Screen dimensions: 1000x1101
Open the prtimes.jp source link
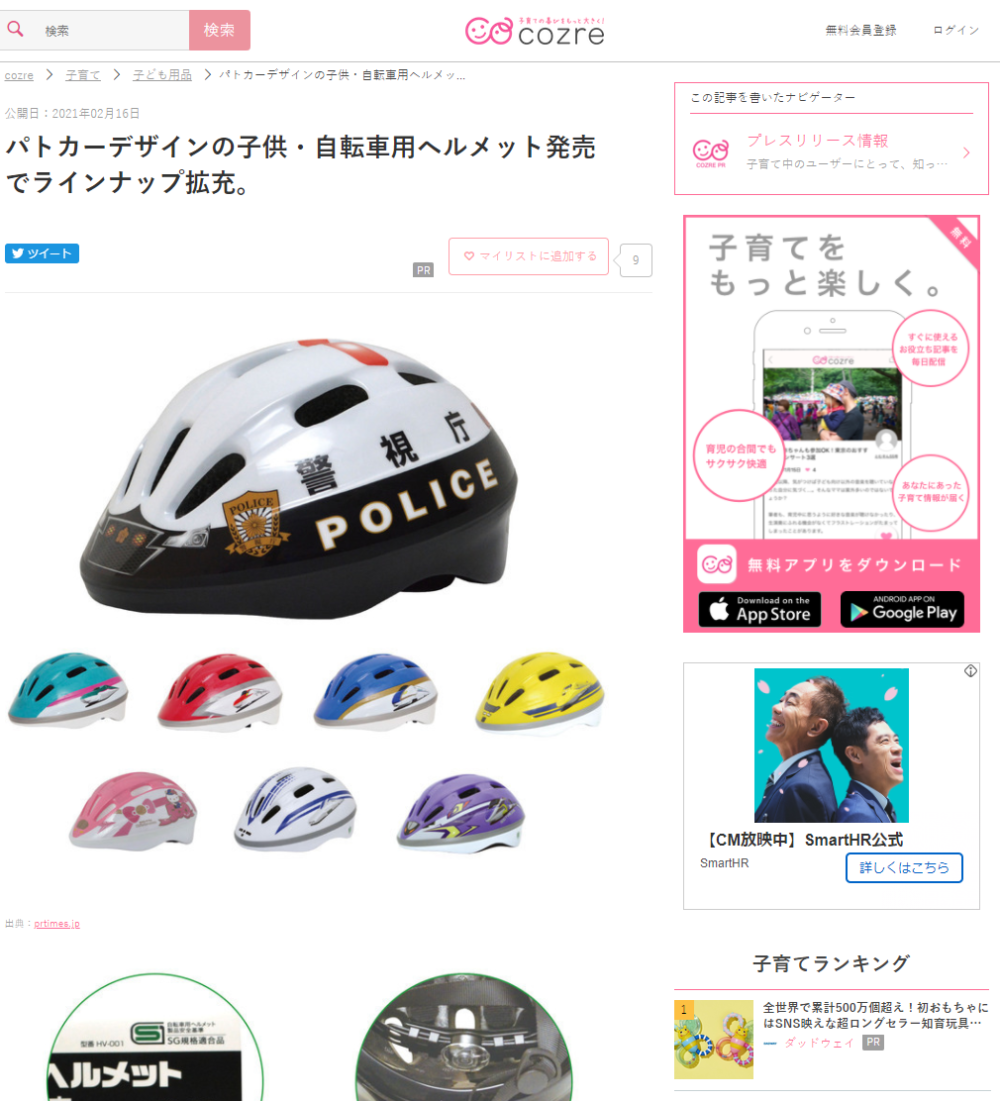[57, 923]
